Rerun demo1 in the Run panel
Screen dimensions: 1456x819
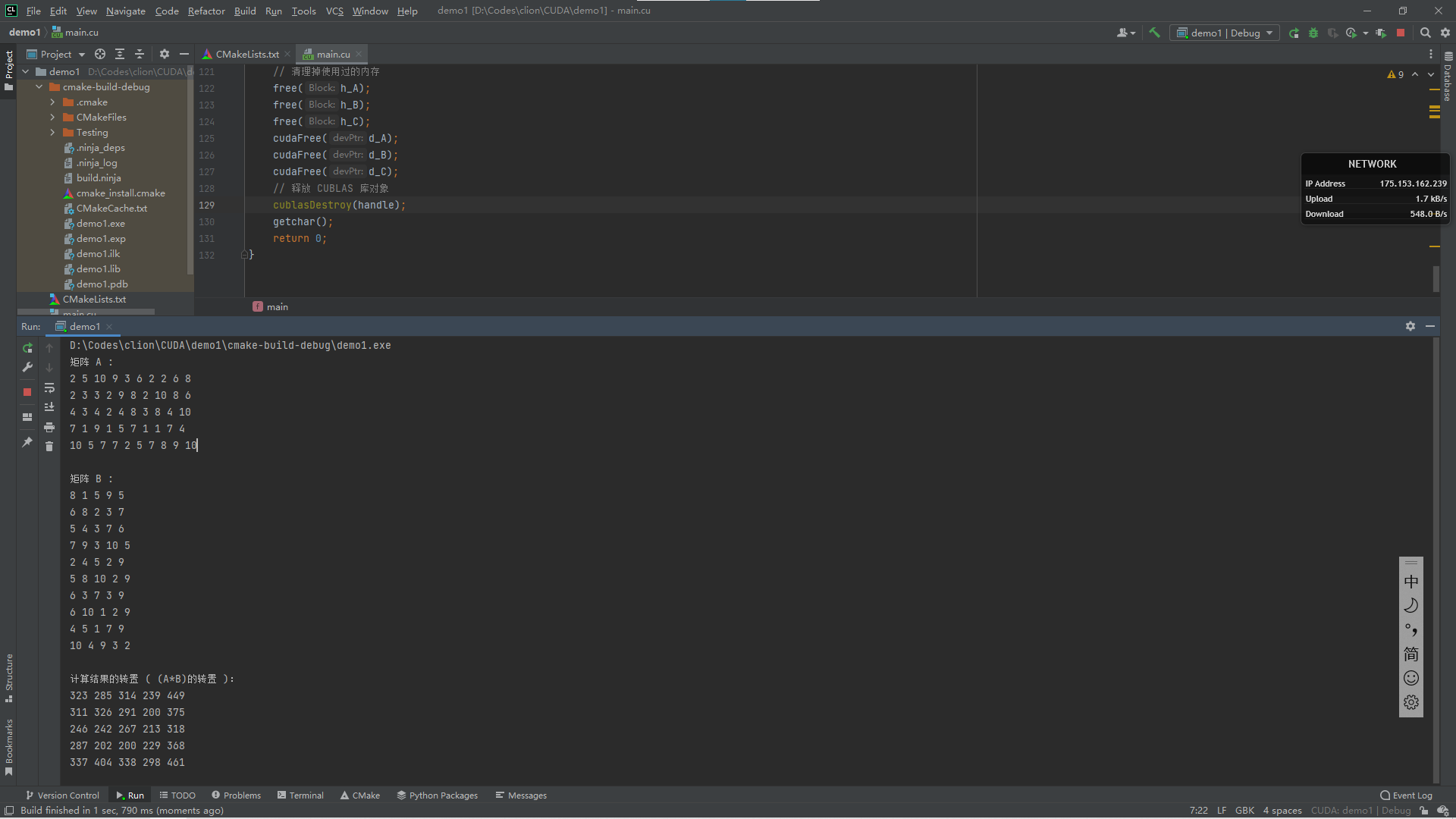tap(27, 348)
